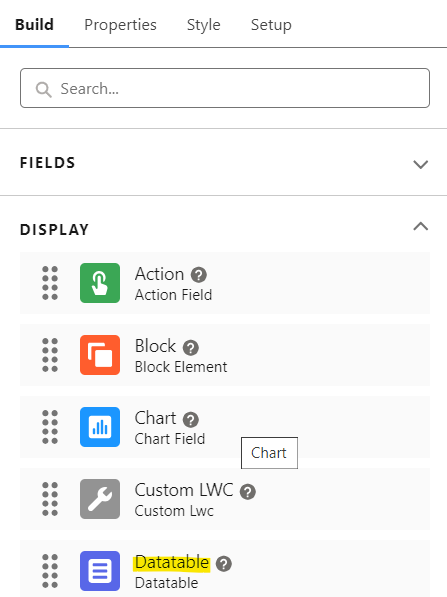Click the drag handle of Chart row
The image size is (447, 597).
pos(50,427)
